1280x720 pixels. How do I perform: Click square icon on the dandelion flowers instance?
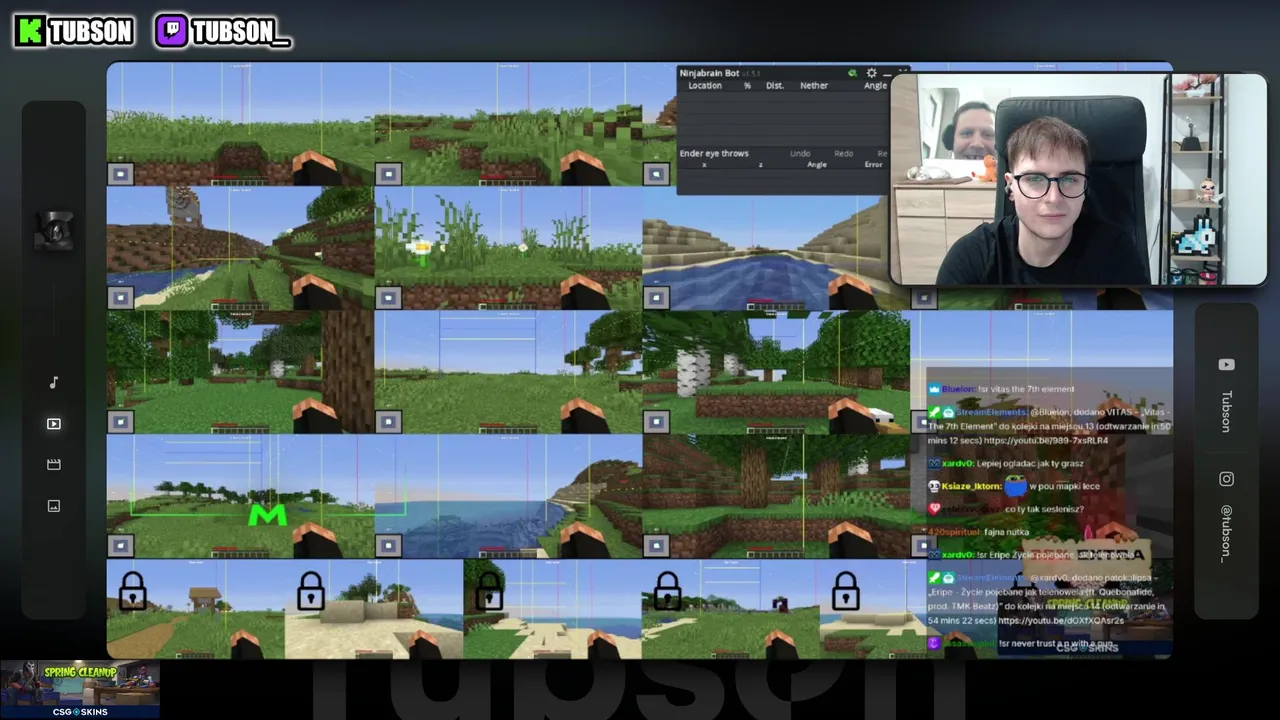click(x=388, y=297)
